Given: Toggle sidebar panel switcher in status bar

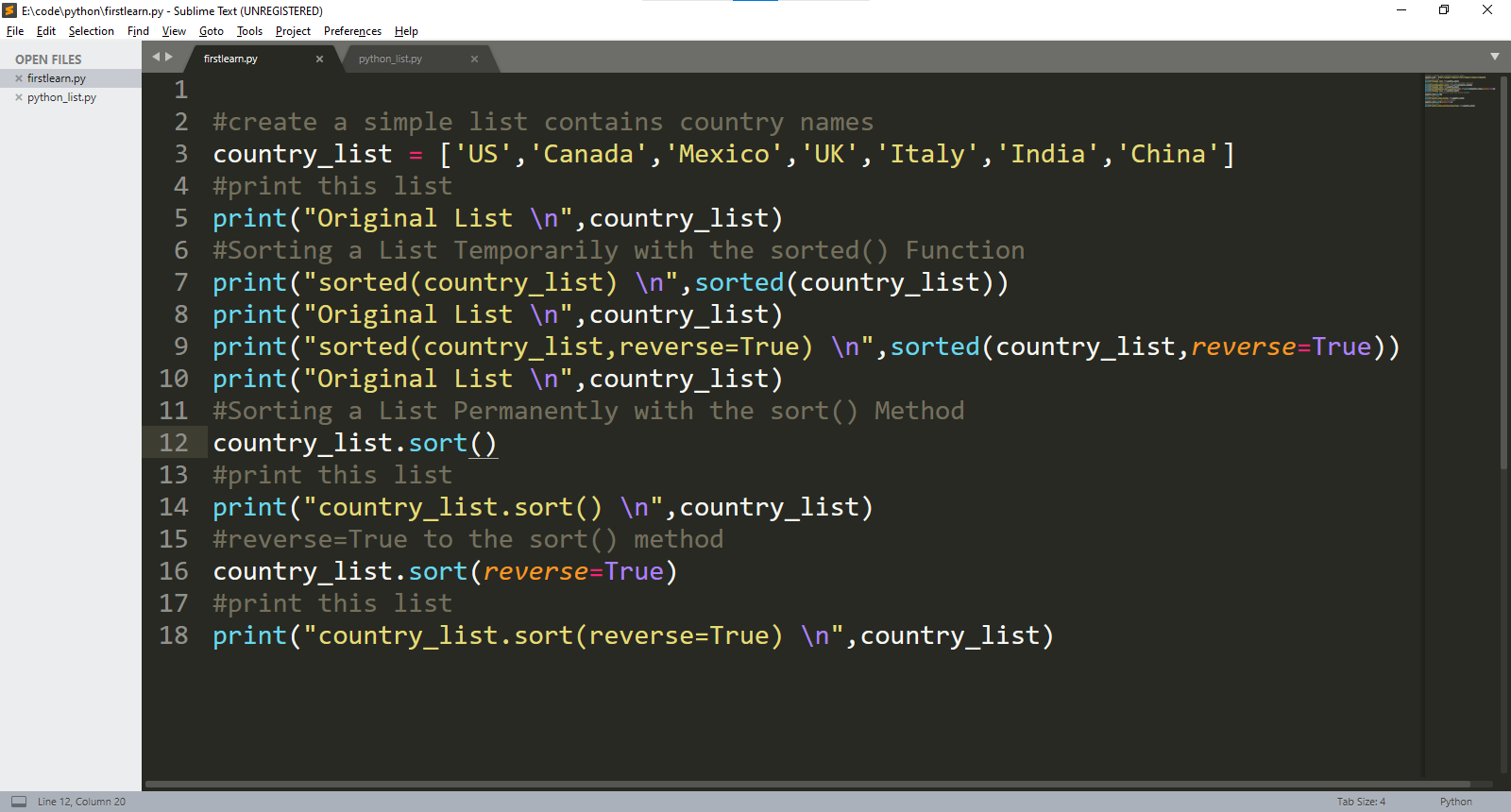Looking at the screenshot, I should click(19, 802).
